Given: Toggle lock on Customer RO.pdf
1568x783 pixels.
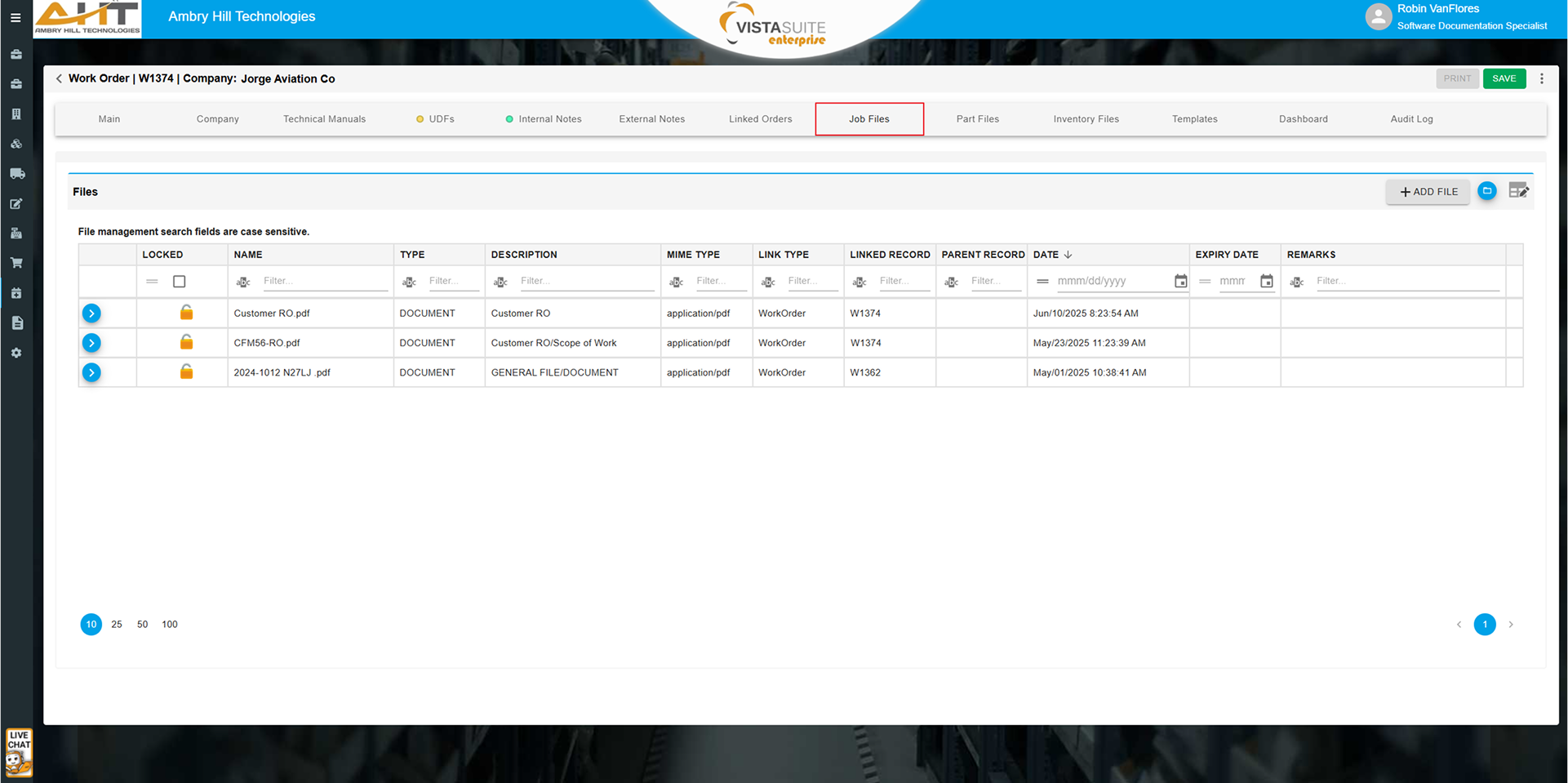Looking at the screenshot, I should (x=186, y=313).
